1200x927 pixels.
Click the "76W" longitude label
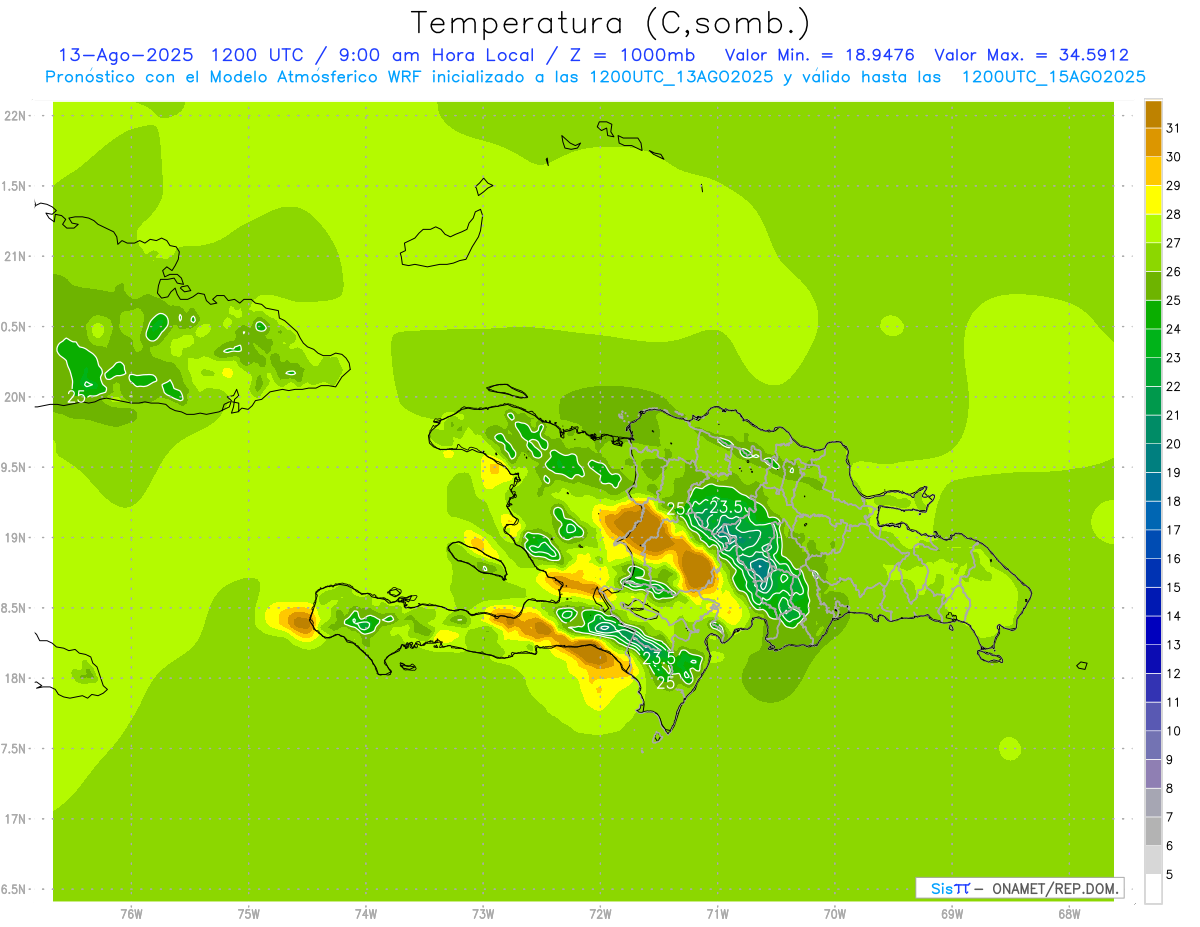coord(131,914)
